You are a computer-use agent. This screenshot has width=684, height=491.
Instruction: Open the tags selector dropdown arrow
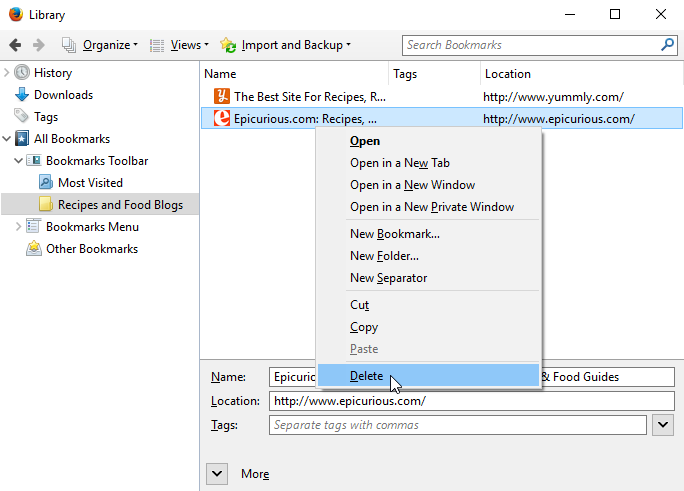662,425
